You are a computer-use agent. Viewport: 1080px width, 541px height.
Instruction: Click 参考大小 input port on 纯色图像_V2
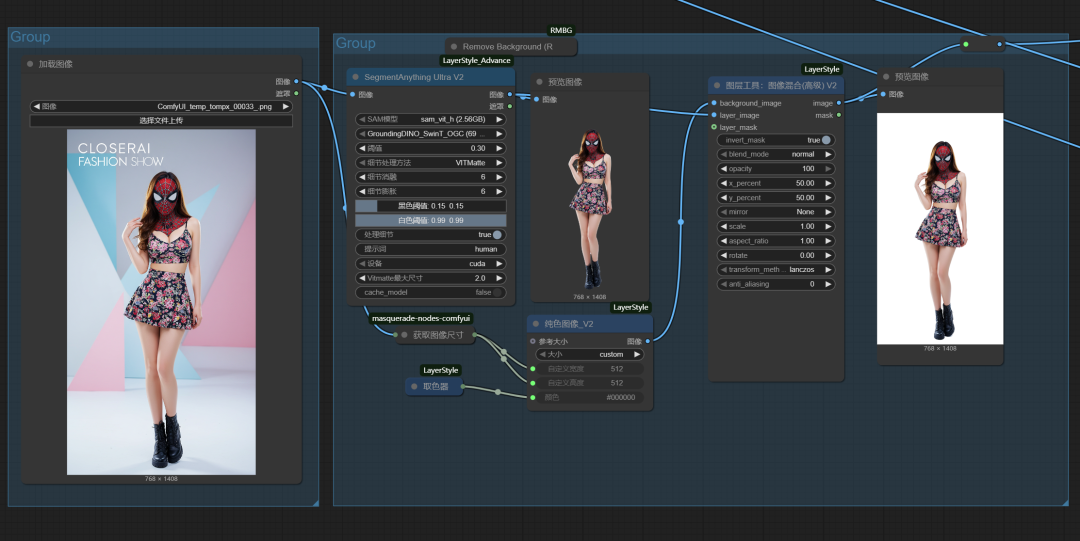tap(532, 341)
